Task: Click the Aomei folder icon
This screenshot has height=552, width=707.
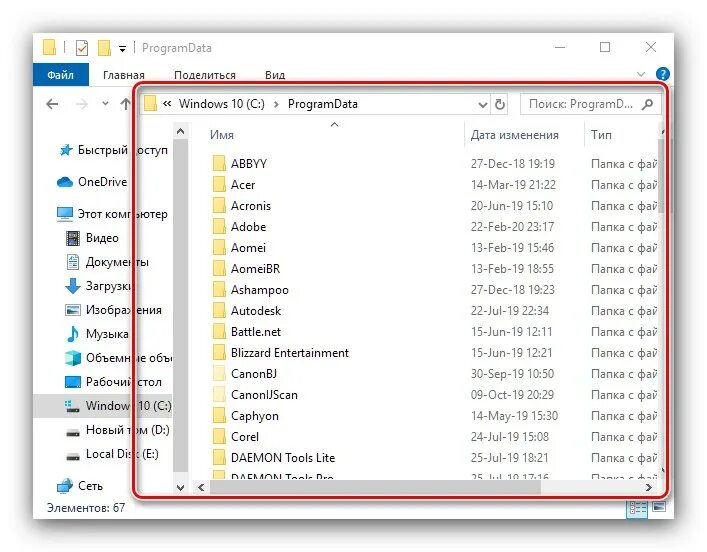Action: (x=219, y=247)
